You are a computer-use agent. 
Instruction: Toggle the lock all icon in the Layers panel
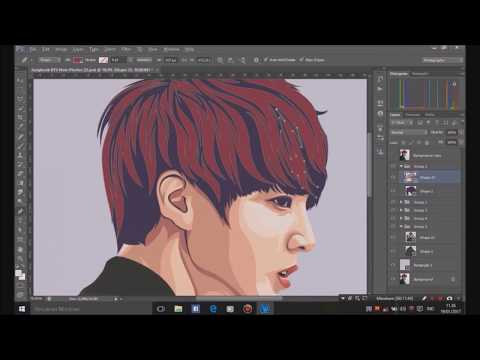427,143
